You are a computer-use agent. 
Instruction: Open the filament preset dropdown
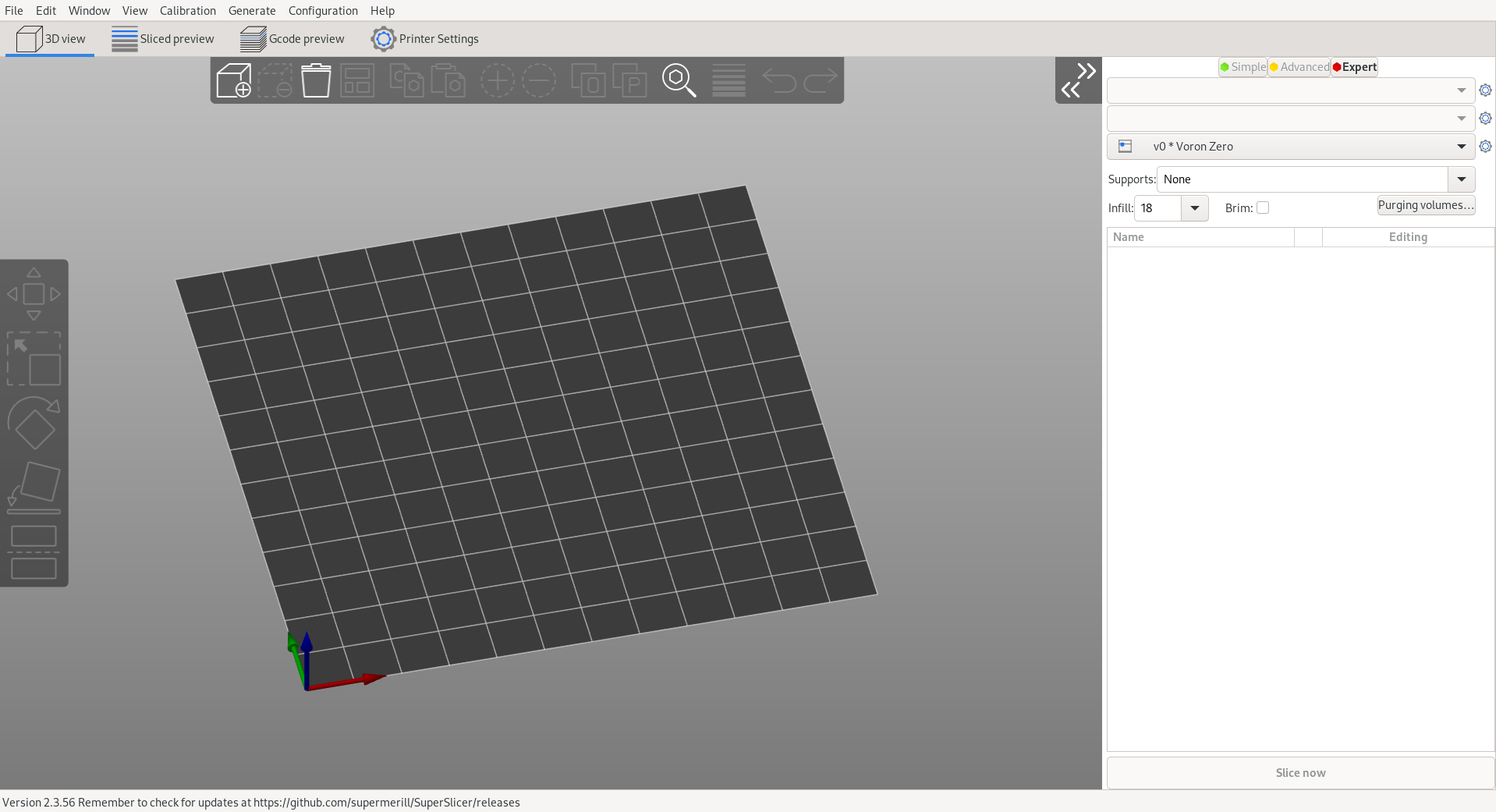(1291, 119)
